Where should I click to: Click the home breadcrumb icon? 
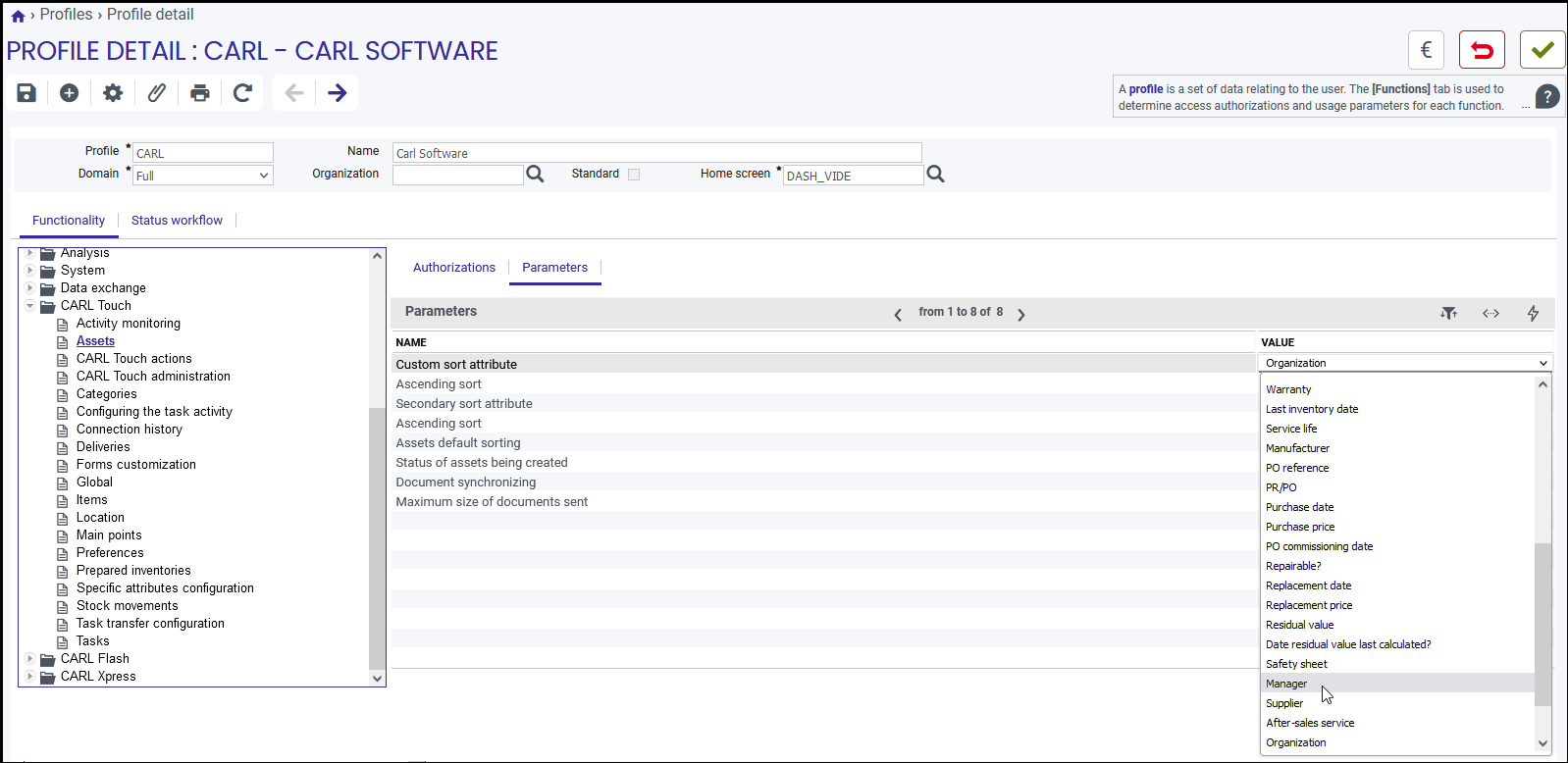click(x=18, y=16)
